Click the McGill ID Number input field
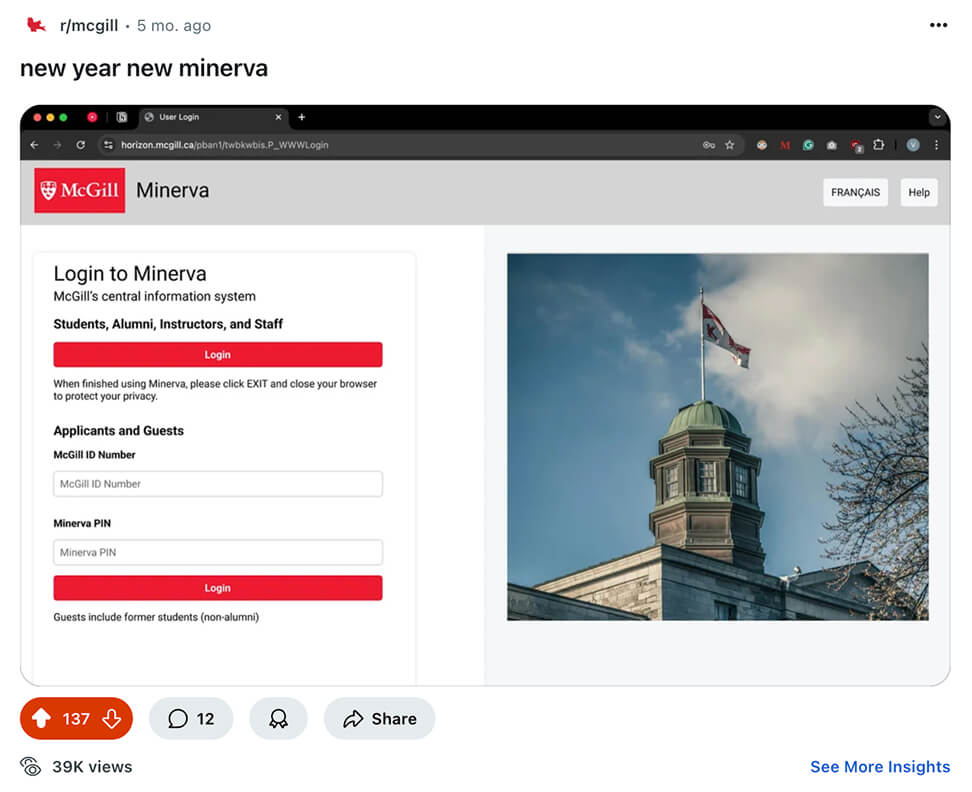Viewport: 972px width, 792px height. tap(218, 484)
